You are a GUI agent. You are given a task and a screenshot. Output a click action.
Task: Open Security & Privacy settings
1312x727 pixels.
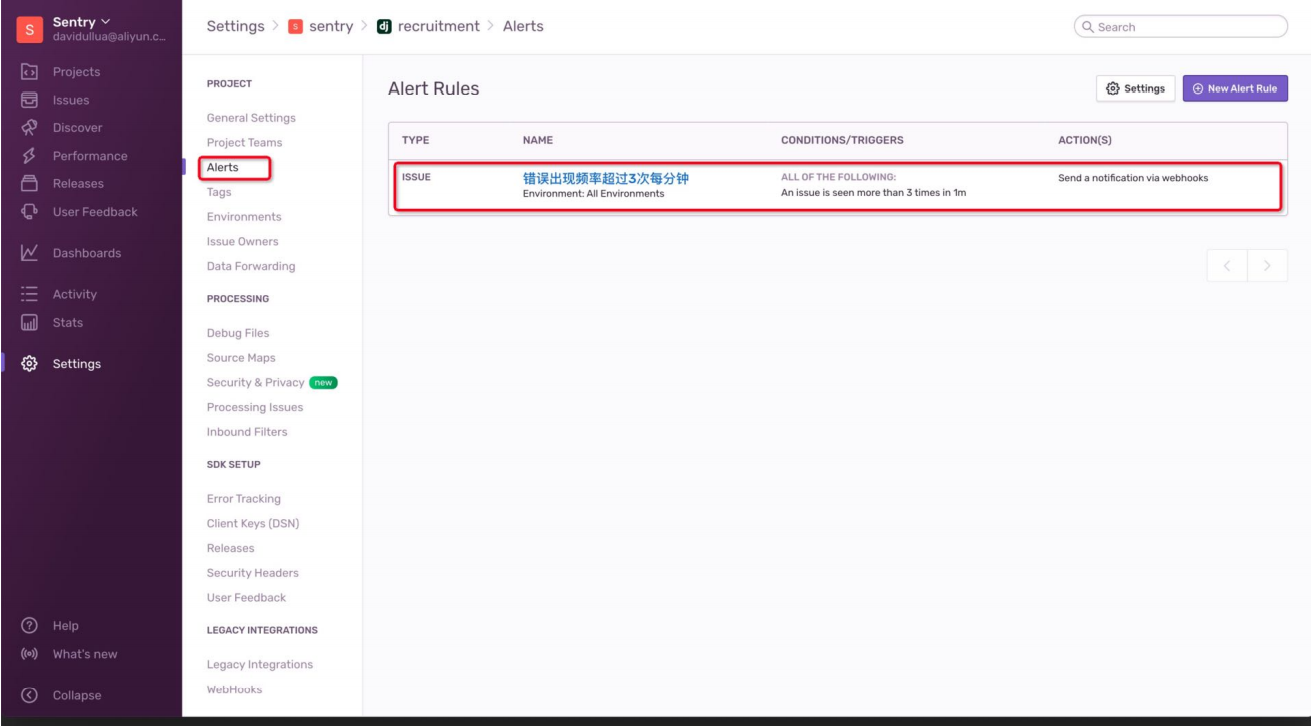click(255, 382)
